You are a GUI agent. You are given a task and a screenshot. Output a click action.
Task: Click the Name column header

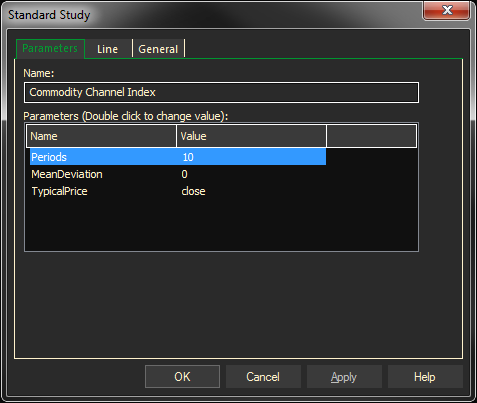pyautogui.click(x=101, y=136)
